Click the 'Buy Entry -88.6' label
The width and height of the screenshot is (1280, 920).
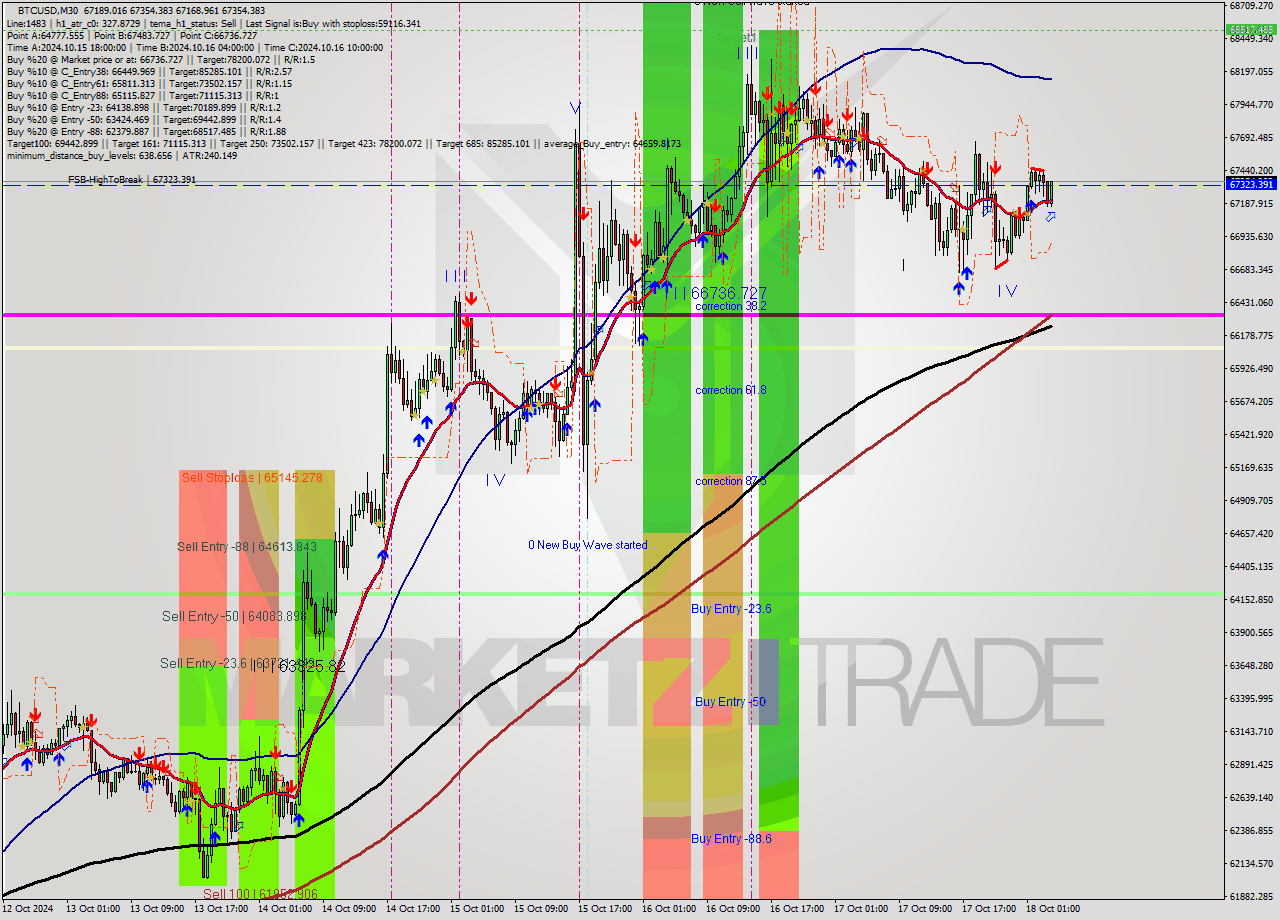[731, 839]
